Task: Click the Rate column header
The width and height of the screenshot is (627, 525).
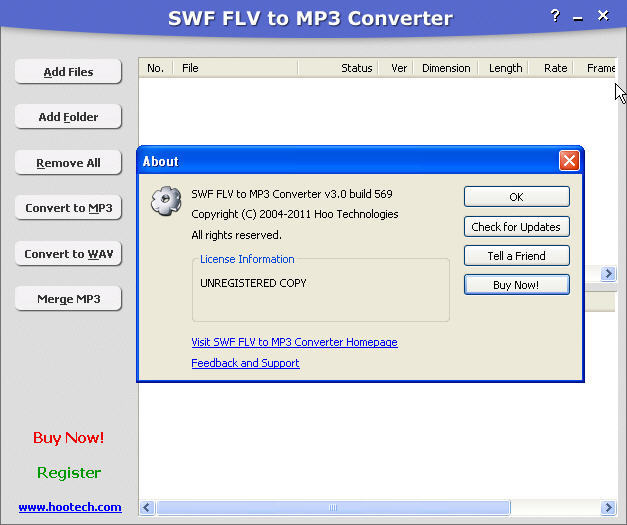Action: pyautogui.click(x=551, y=68)
